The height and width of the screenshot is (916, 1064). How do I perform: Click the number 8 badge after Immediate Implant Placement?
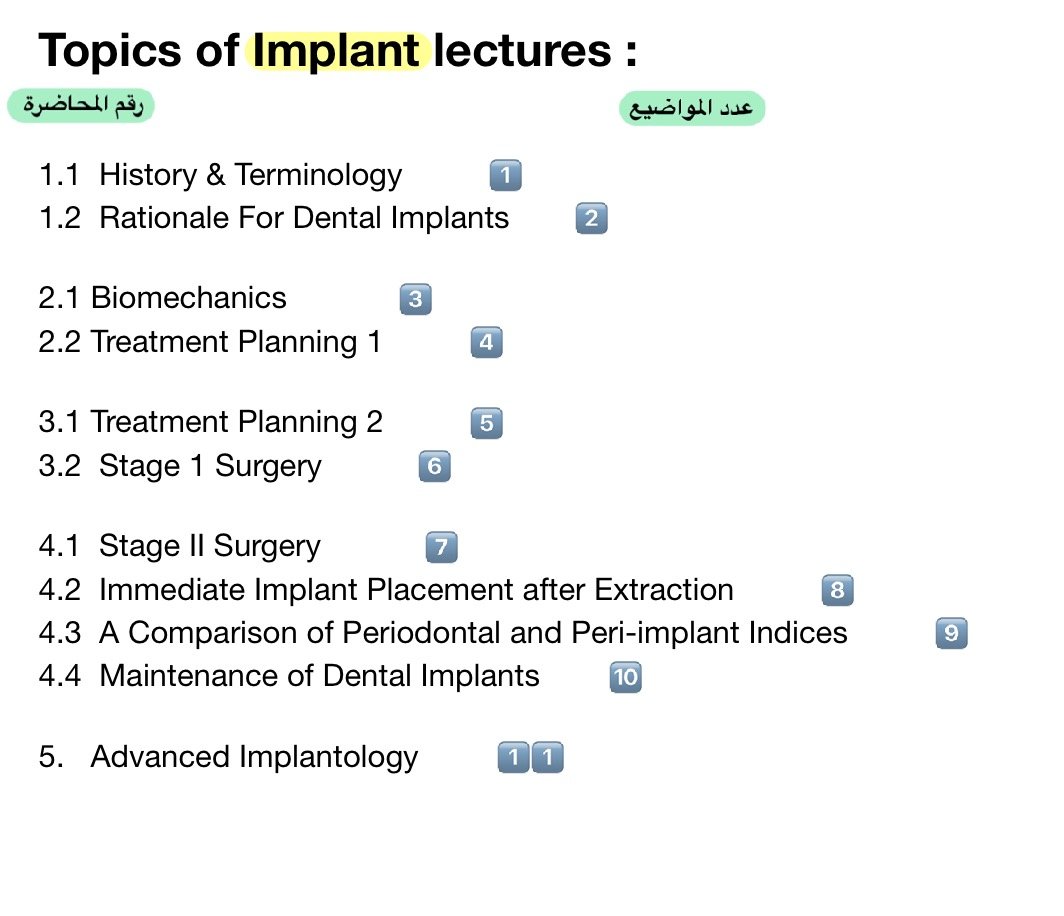(x=837, y=591)
